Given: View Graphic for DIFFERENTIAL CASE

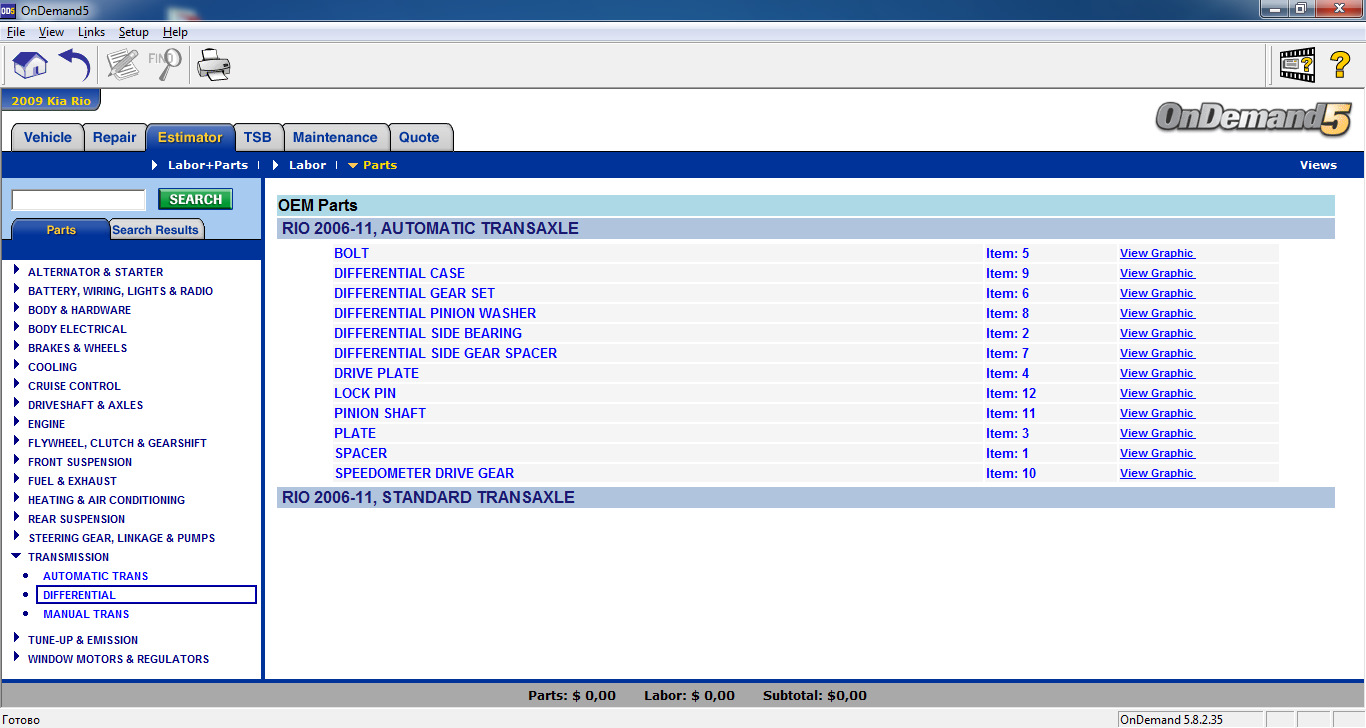Looking at the screenshot, I should (x=1157, y=273).
